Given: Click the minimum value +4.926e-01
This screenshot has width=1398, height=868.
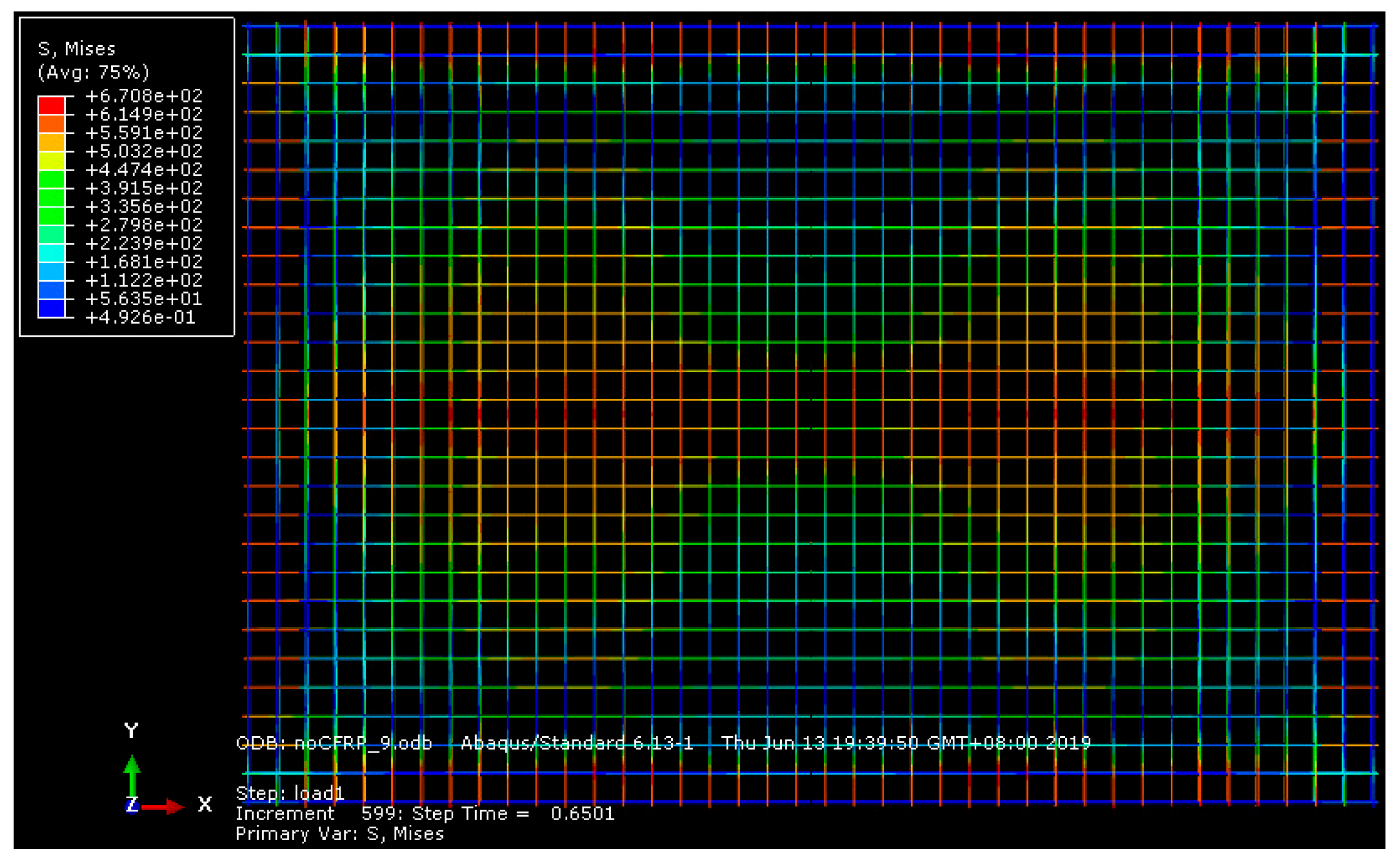Looking at the screenshot, I should [141, 318].
